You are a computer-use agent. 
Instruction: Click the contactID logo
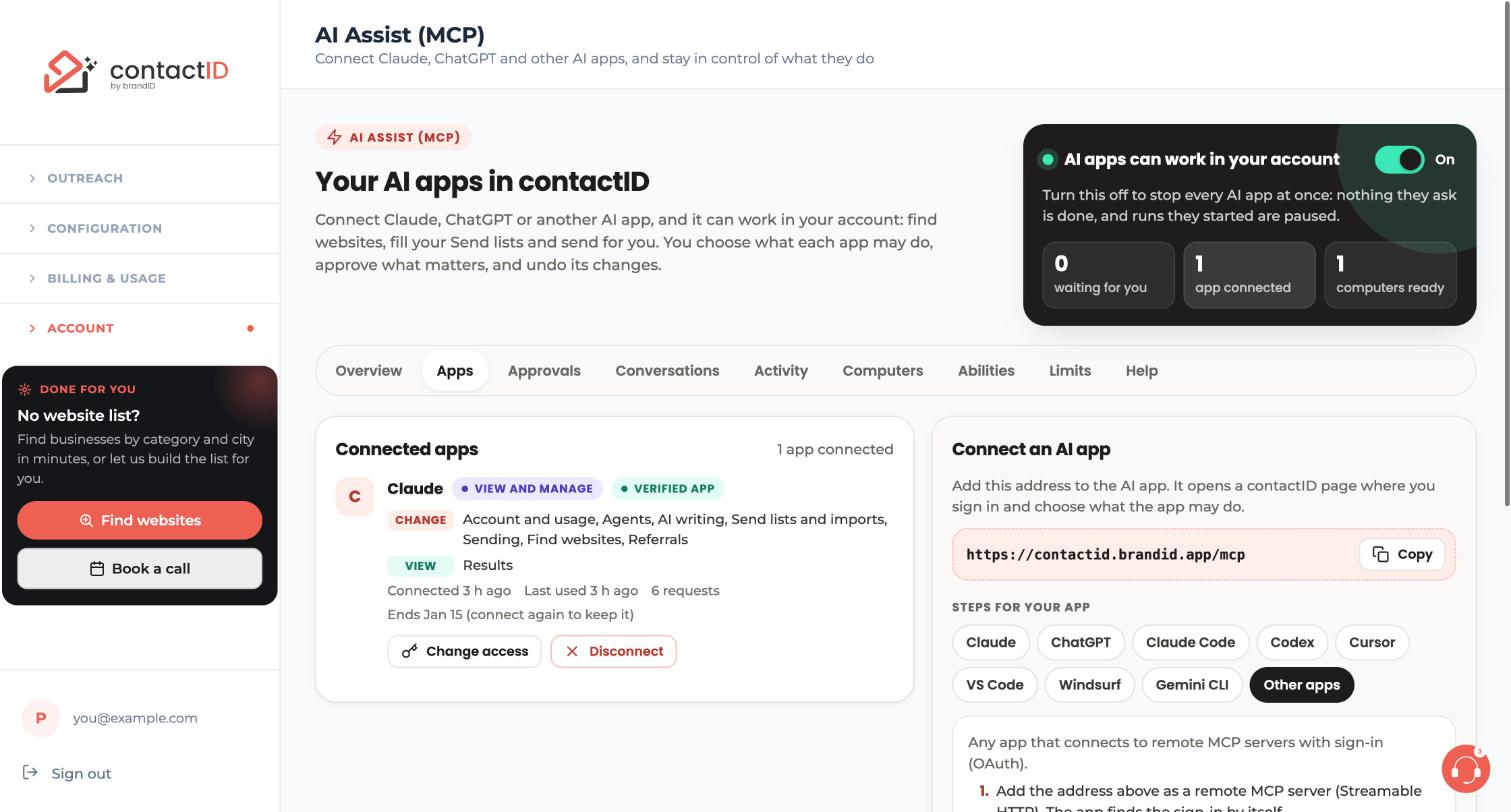point(136,72)
